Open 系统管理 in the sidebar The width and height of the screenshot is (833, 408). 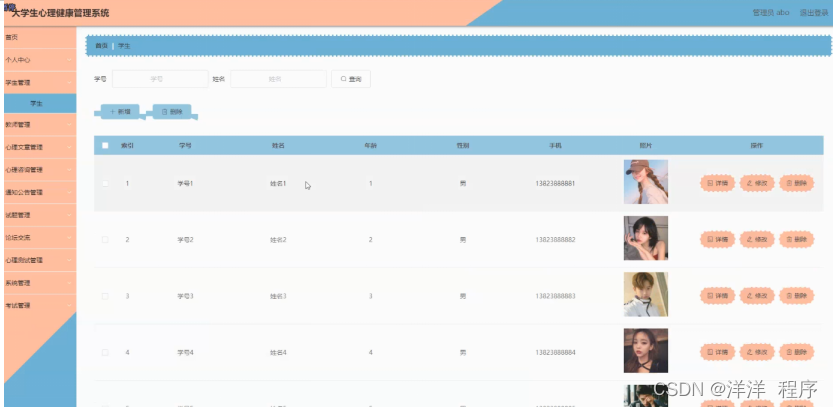40,283
